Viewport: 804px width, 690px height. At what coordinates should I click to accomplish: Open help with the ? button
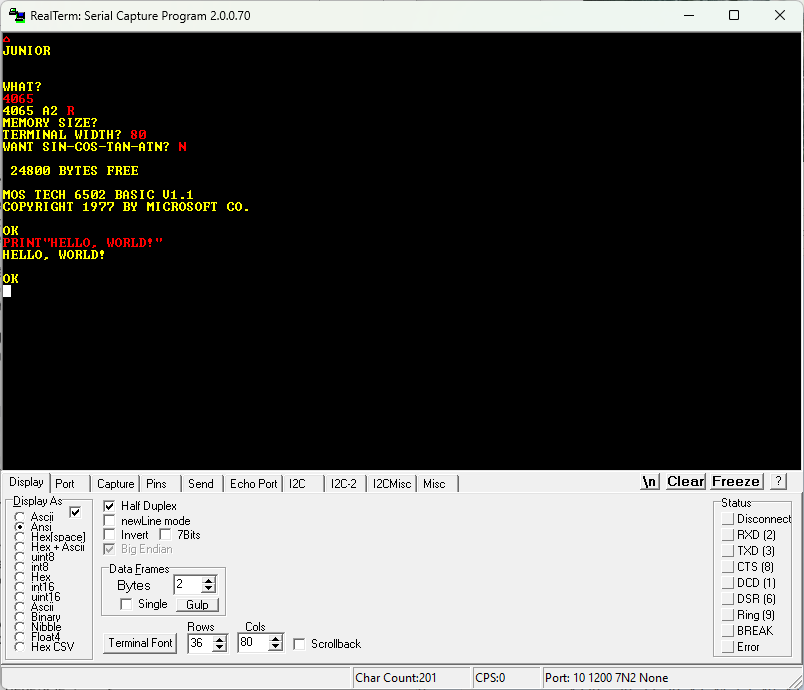[x=778, y=481]
